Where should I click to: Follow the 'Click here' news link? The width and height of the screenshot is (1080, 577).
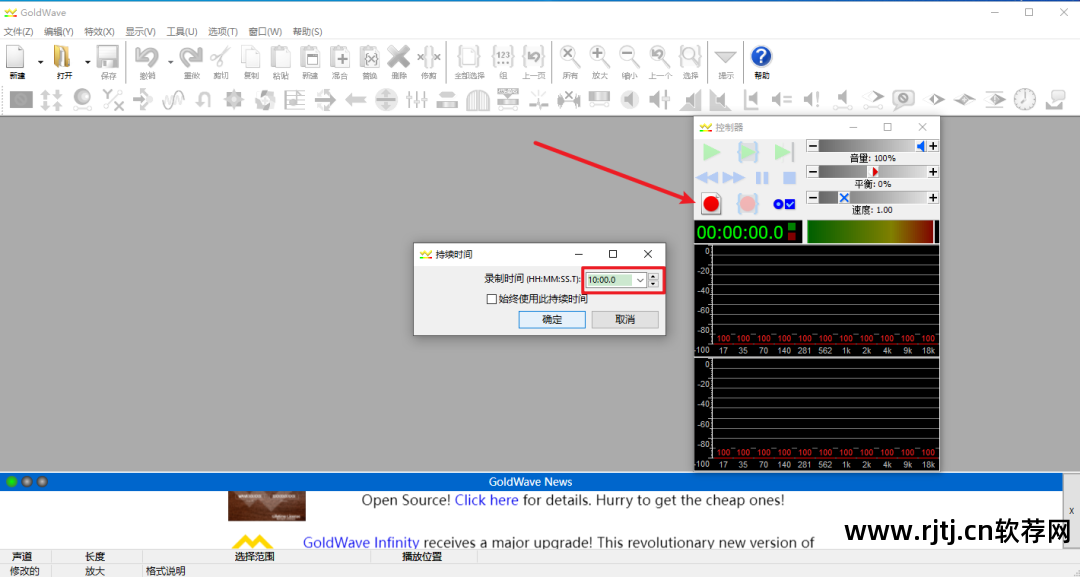(486, 500)
